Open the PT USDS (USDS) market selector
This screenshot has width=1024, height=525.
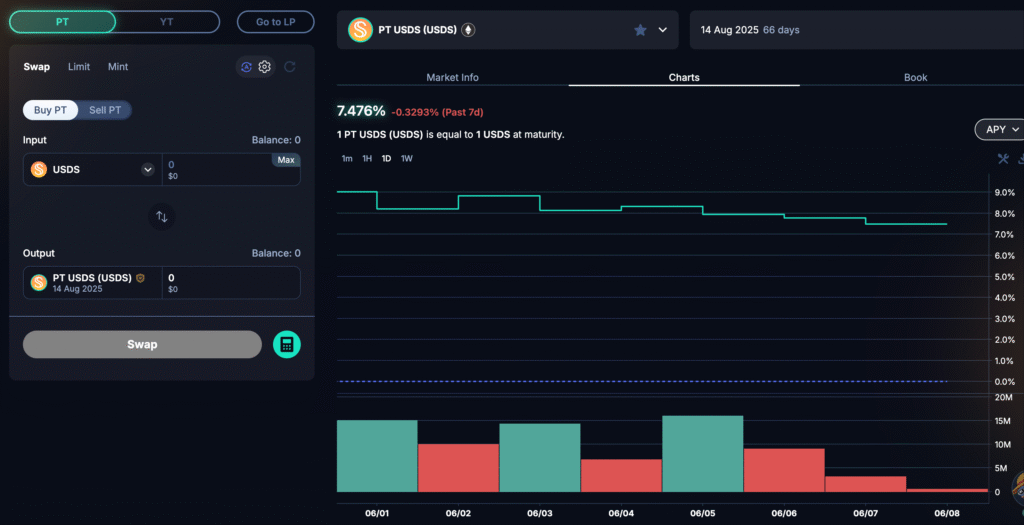click(x=507, y=30)
